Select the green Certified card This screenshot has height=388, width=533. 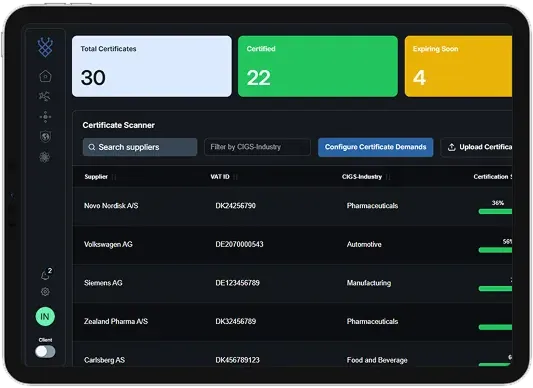click(318, 66)
